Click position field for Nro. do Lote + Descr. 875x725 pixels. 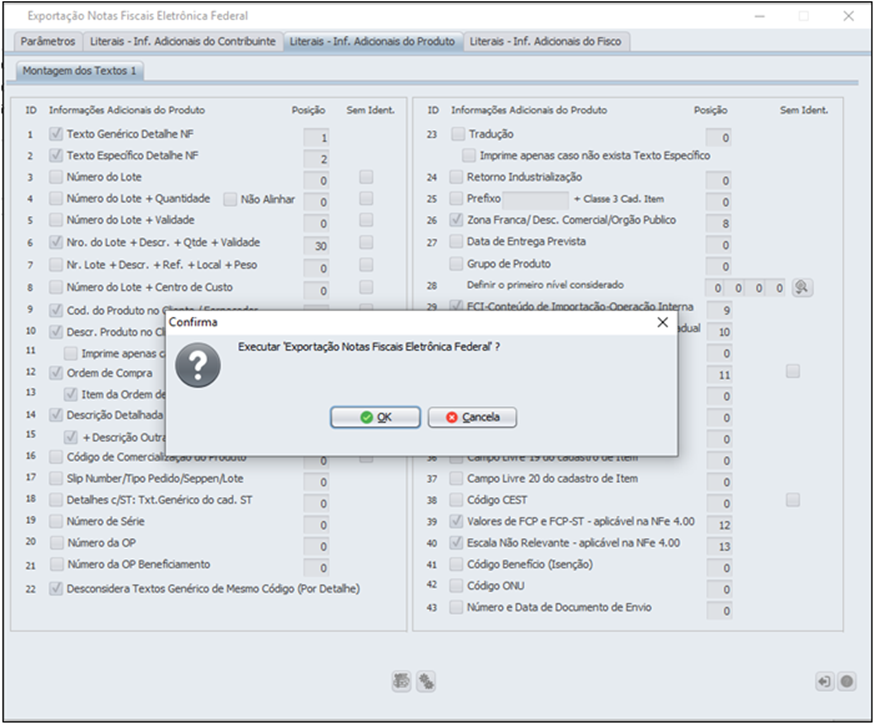(318, 246)
